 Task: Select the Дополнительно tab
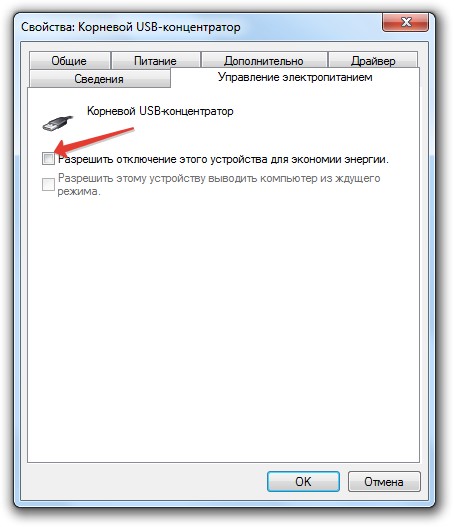click(x=264, y=60)
